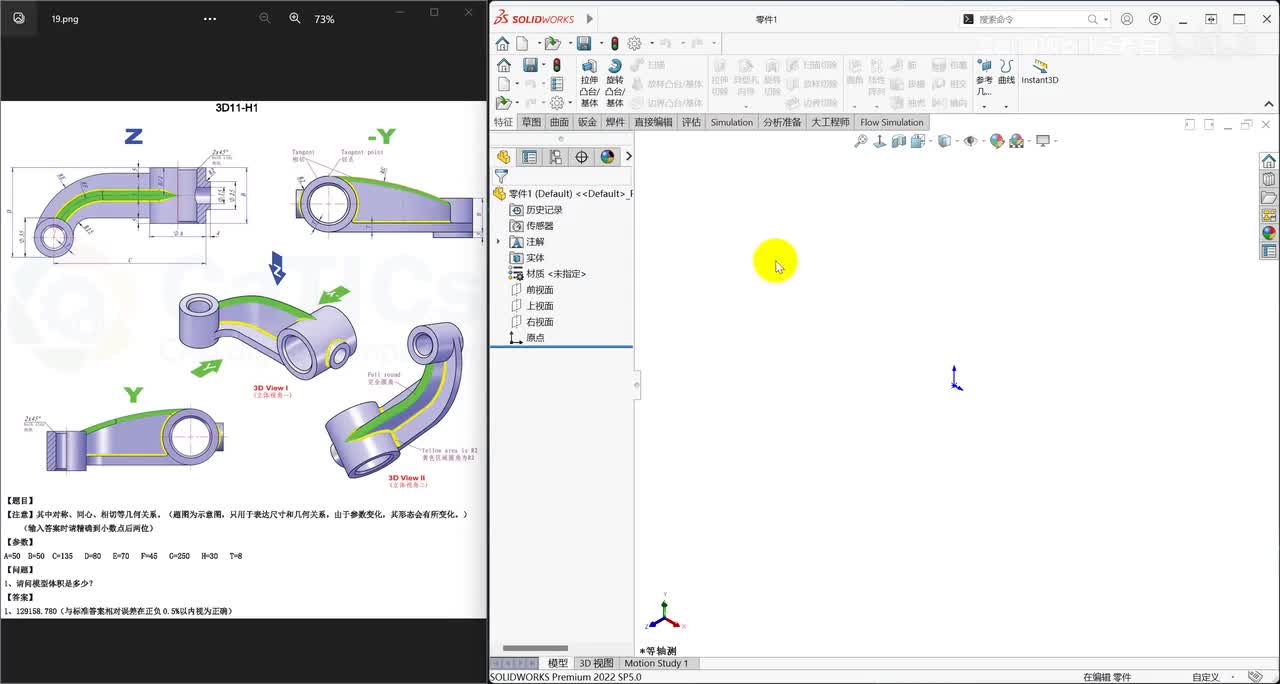Switch to the 曲面 (Surfaces) tab
The image size is (1280, 684).
[559, 122]
